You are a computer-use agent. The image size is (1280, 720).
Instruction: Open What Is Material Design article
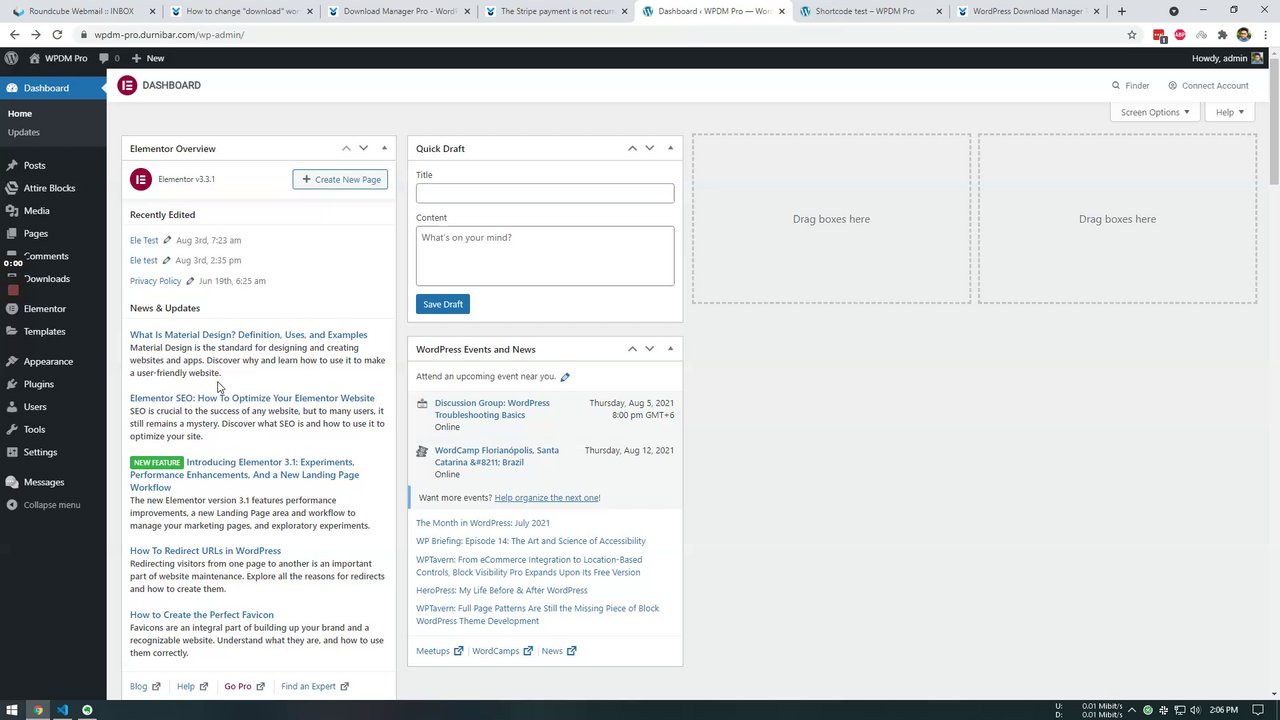(x=248, y=335)
